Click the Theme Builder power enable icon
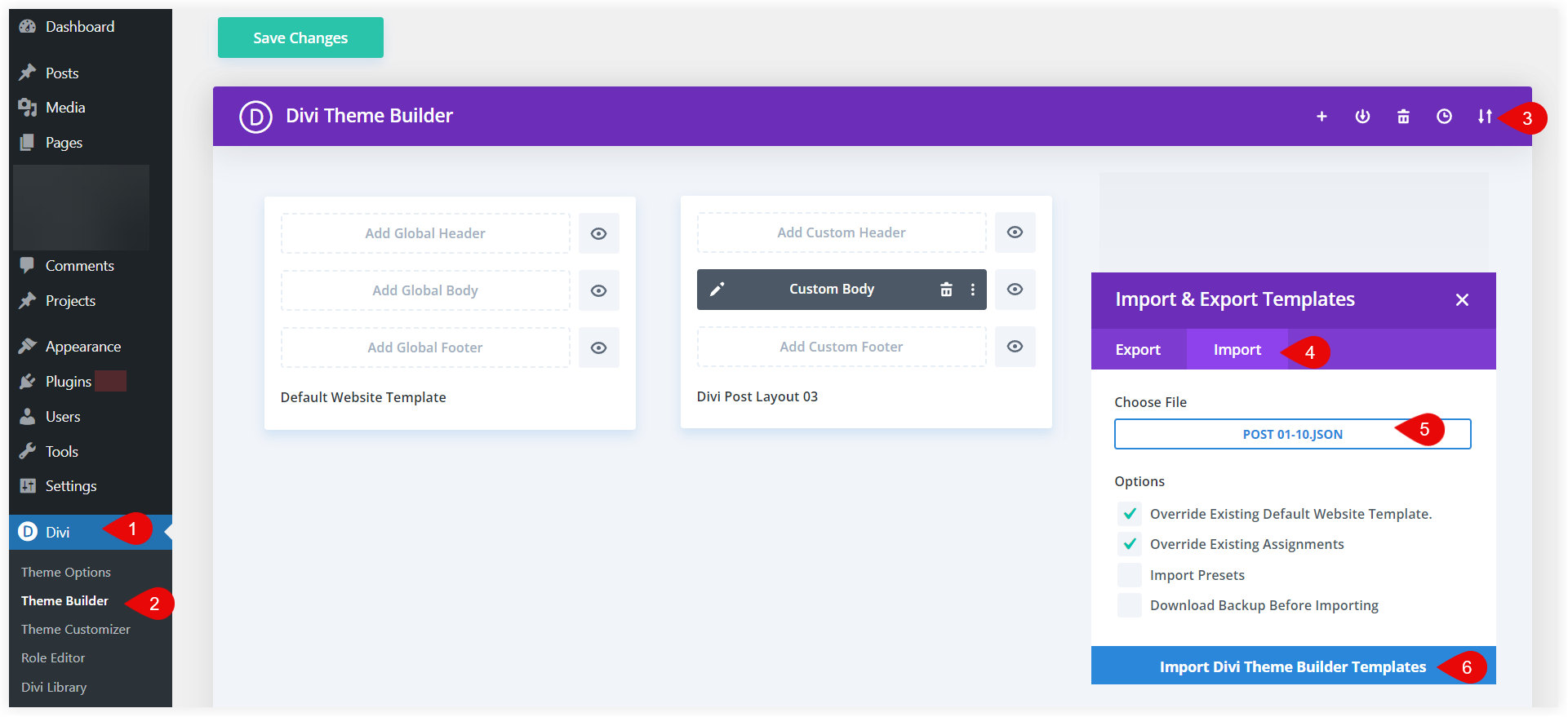Screen dimensions: 1568x717 [x=1362, y=117]
